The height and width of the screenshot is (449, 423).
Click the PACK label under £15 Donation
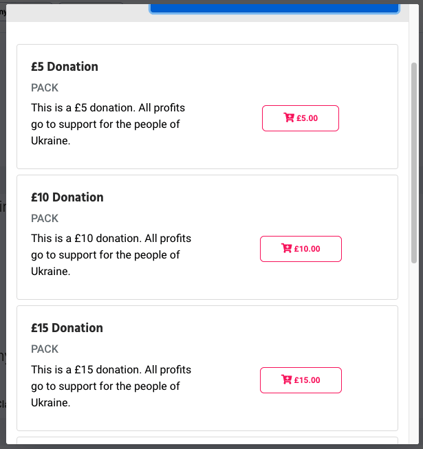45,349
